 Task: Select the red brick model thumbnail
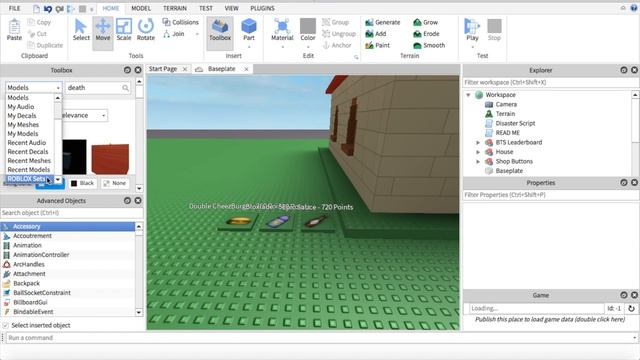click(x=110, y=158)
